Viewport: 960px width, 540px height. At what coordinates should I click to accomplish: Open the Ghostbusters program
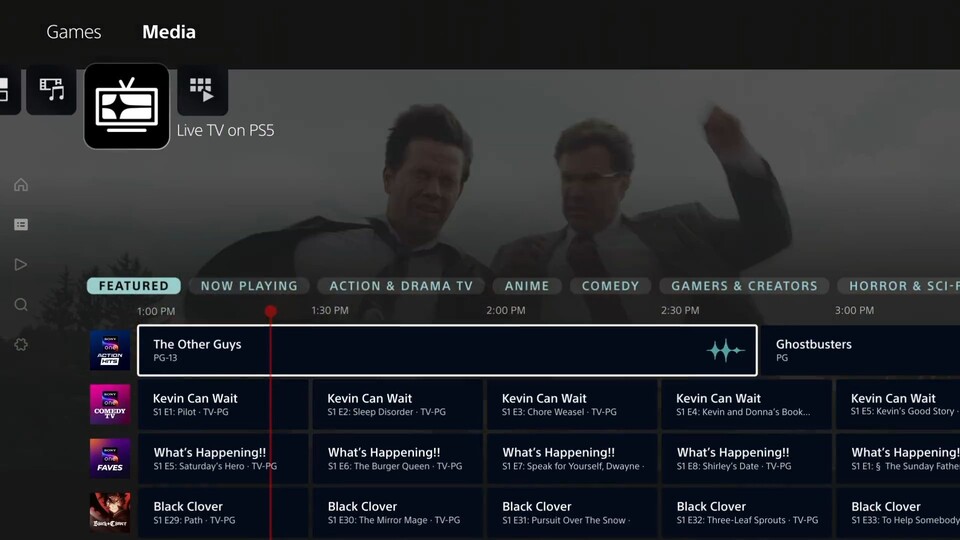(x=860, y=350)
